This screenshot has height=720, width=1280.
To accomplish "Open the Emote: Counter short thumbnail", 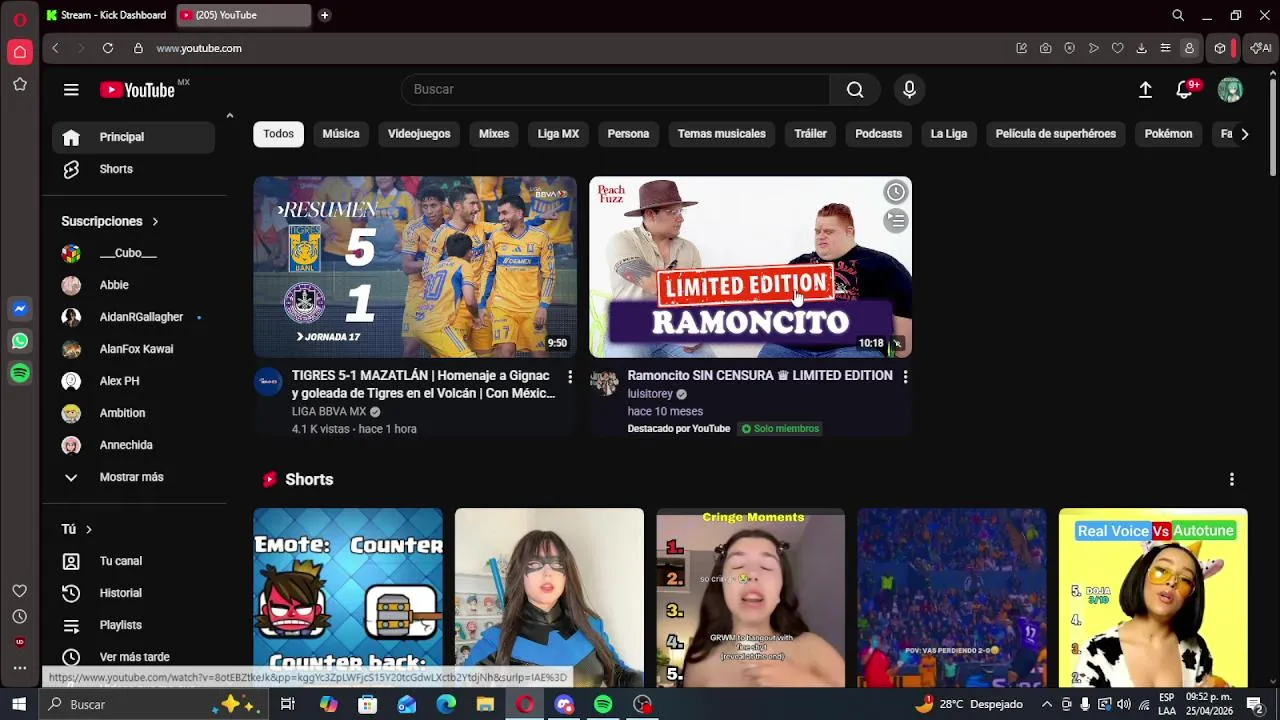I will coord(348,598).
